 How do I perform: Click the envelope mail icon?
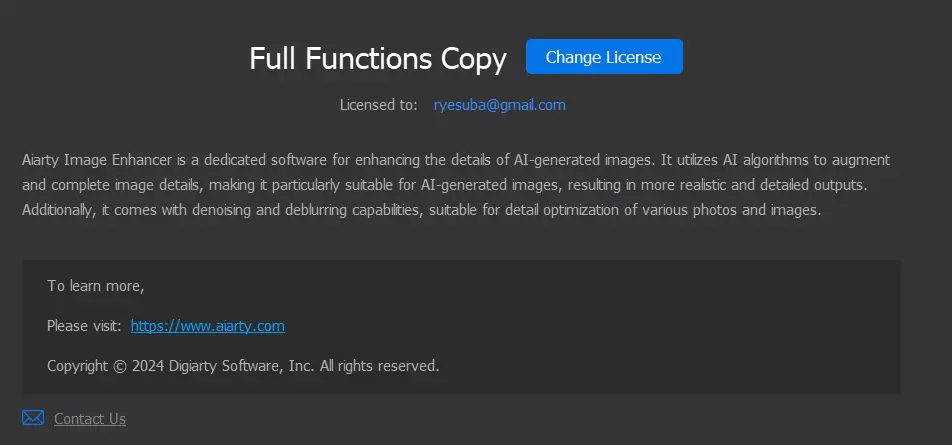(x=33, y=418)
